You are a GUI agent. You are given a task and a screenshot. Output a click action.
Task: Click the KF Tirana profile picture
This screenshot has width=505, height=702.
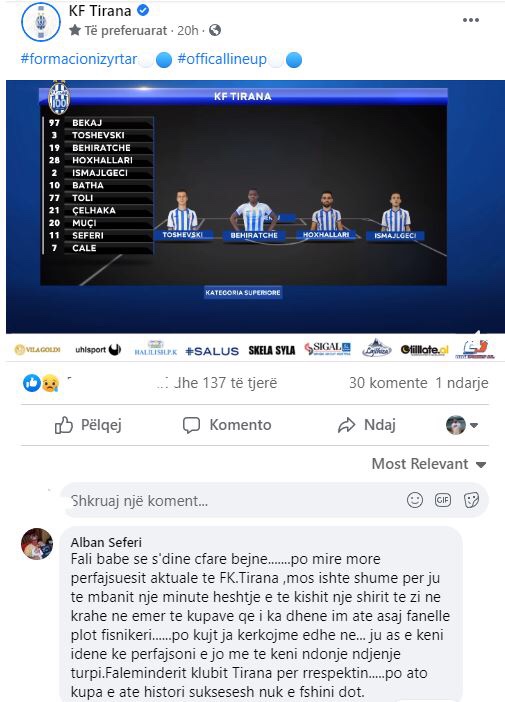tap(41, 22)
